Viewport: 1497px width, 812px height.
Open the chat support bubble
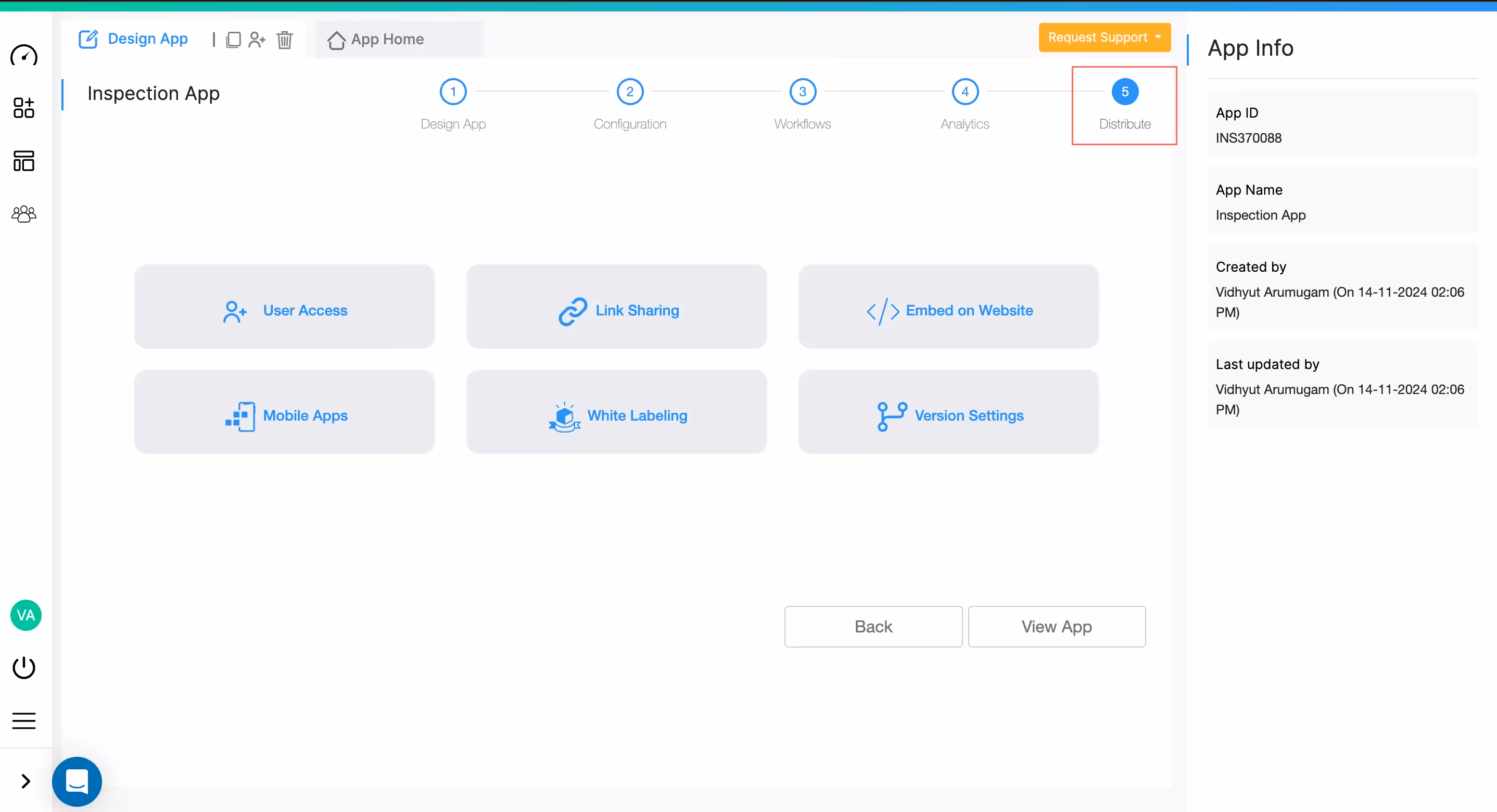[x=76, y=781]
